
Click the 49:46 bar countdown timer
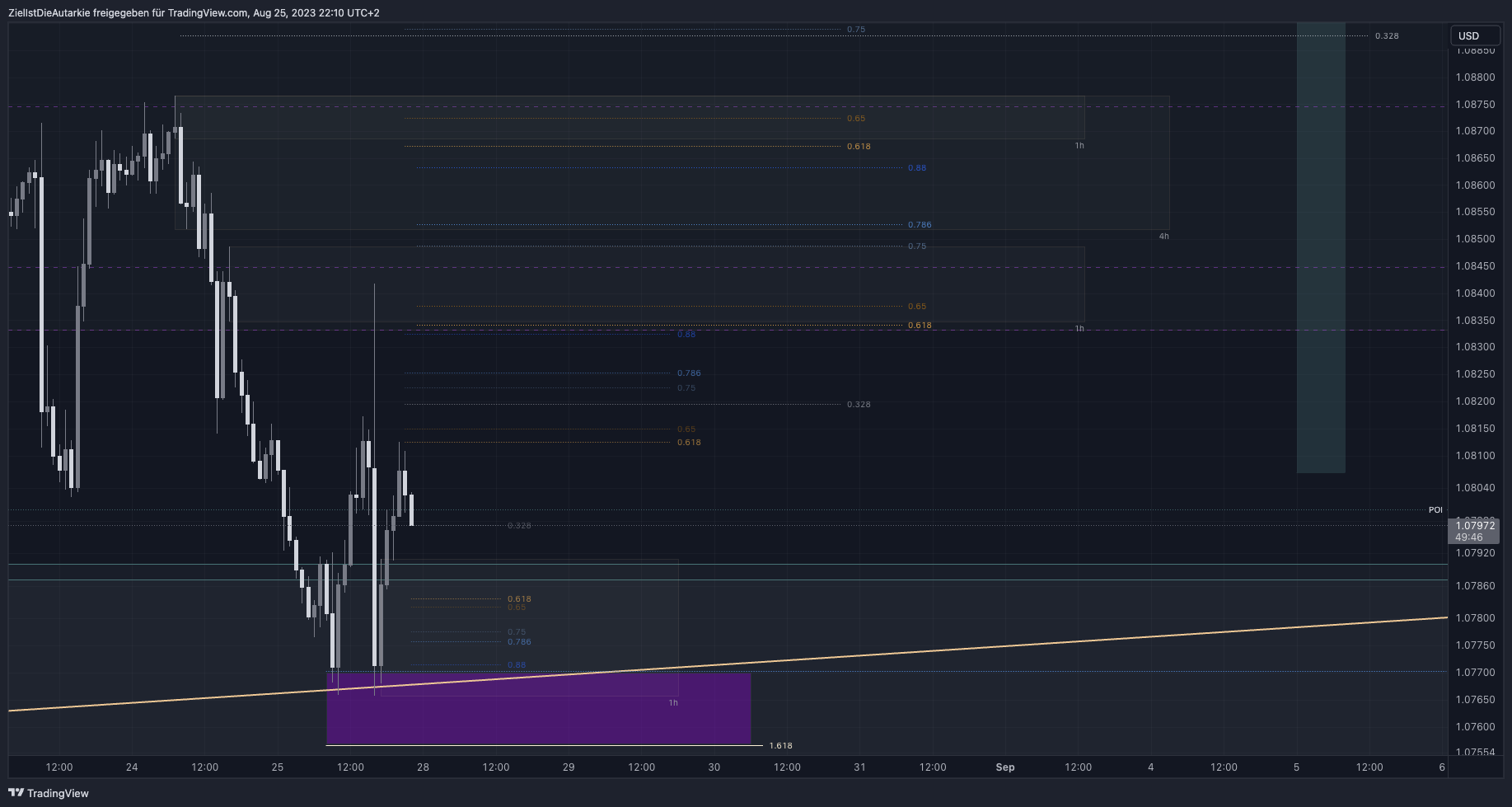click(1469, 537)
